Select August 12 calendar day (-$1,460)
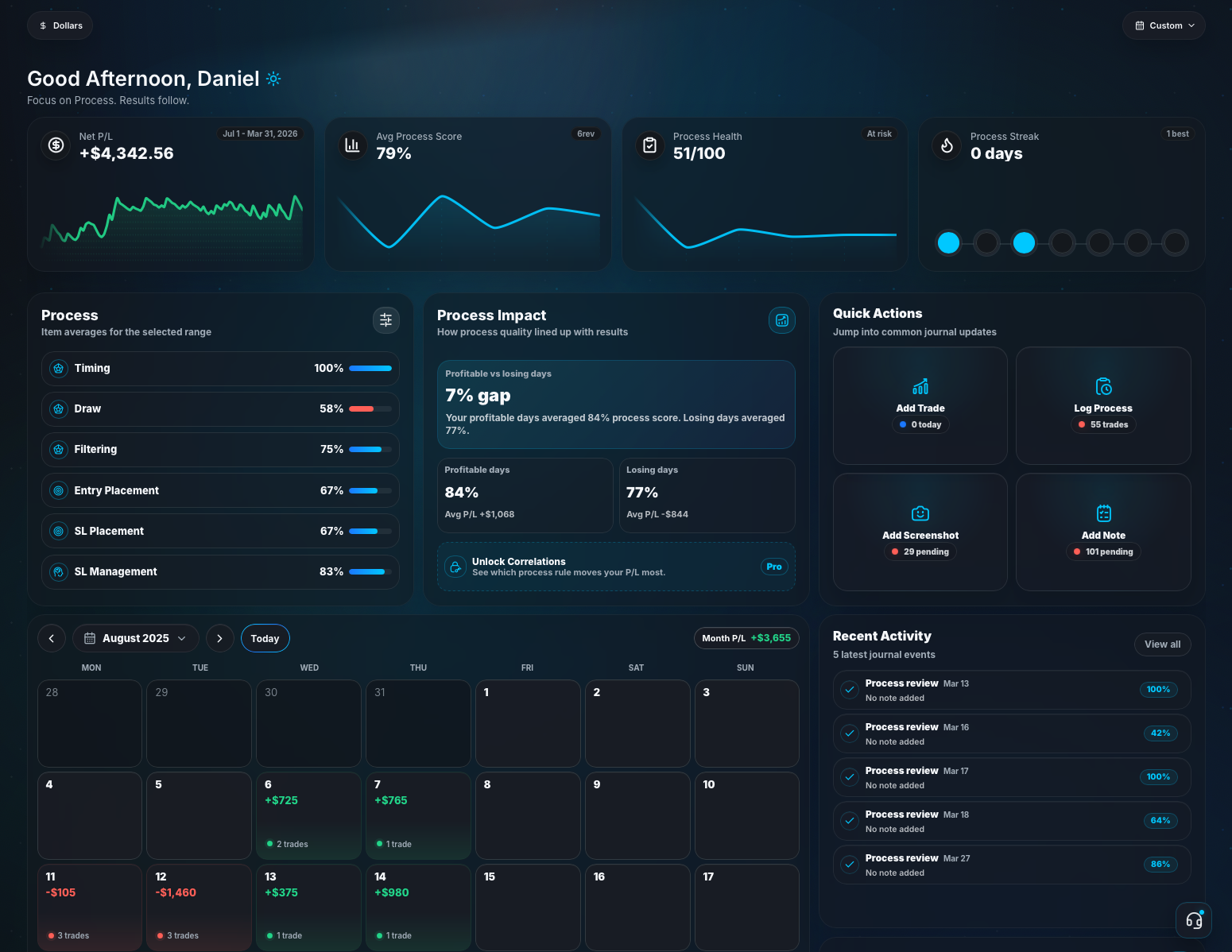The width and height of the screenshot is (1232, 952). [x=200, y=907]
